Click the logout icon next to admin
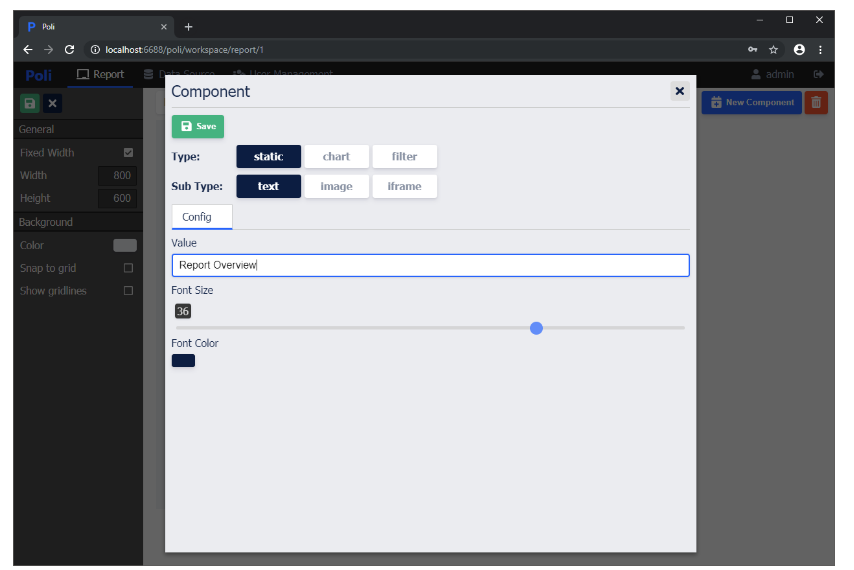The height and width of the screenshot is (570, 854). pos(818,74)
